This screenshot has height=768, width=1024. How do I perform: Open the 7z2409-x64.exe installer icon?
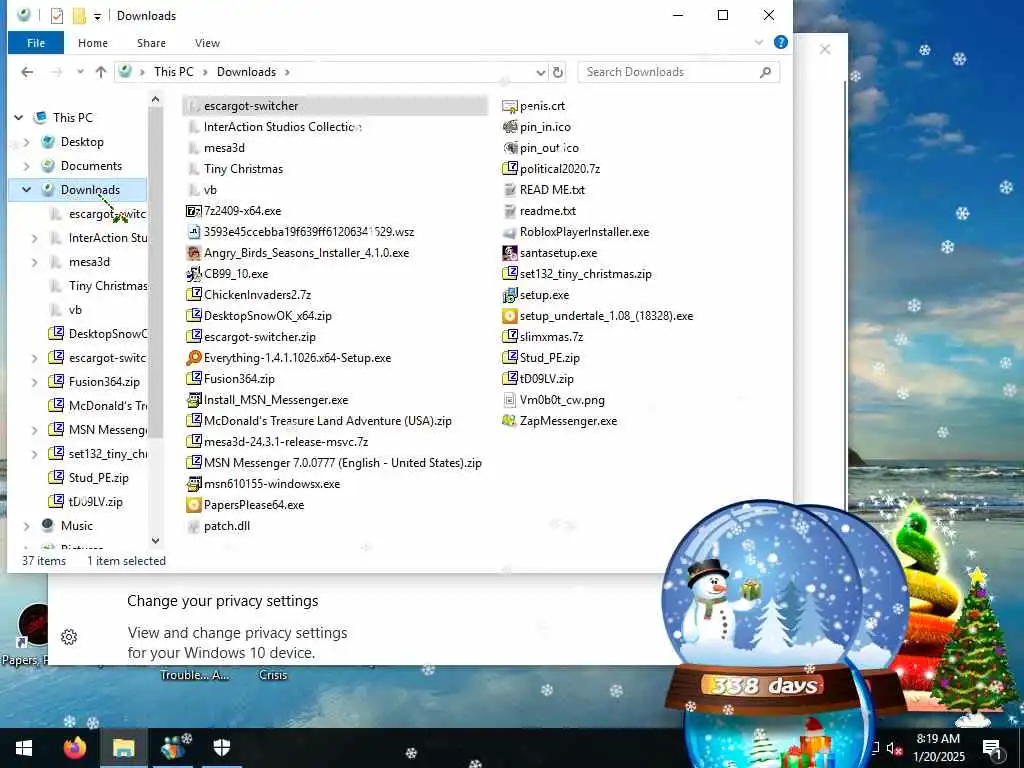click(x=193, y=211)
